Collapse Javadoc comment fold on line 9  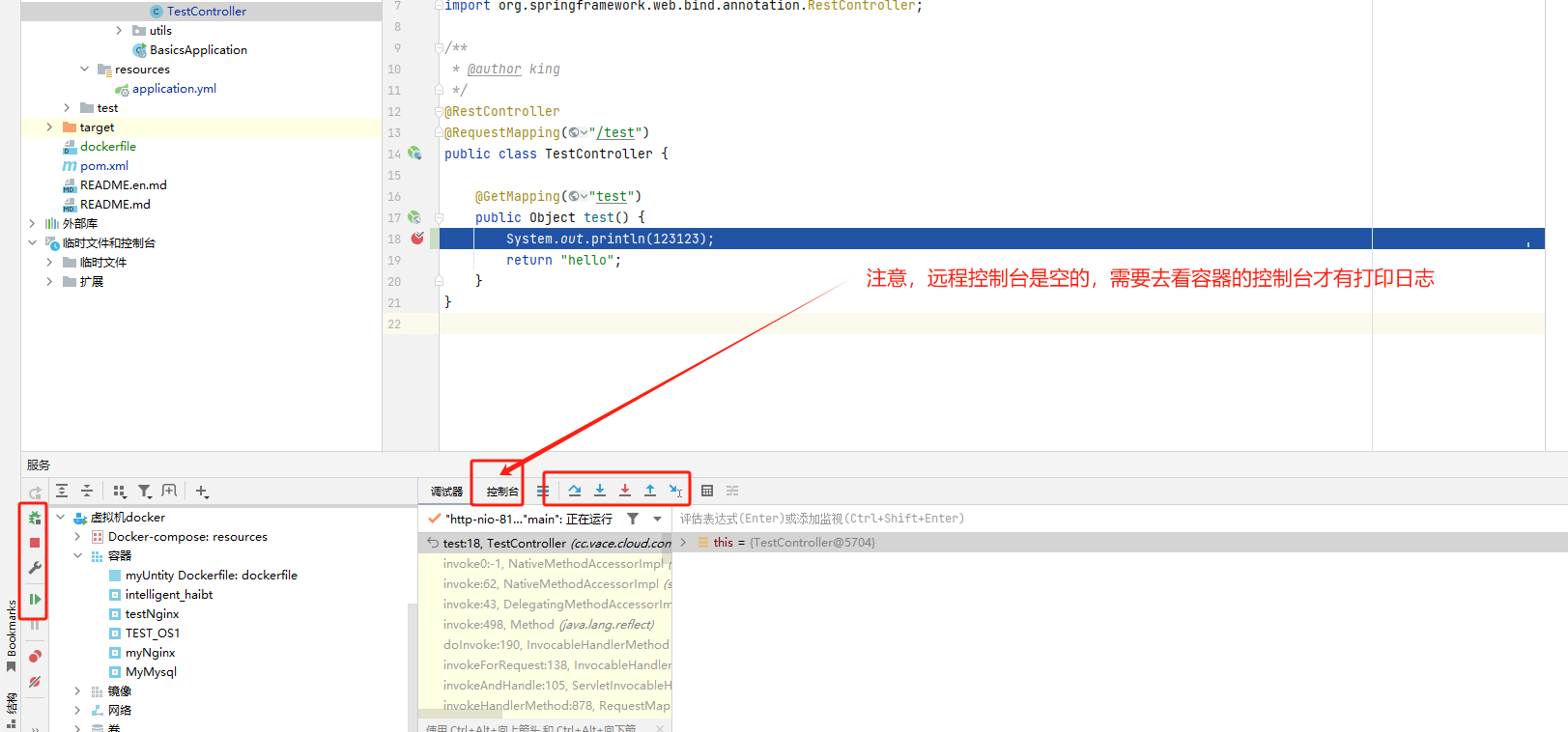click(x=439, y=47)
